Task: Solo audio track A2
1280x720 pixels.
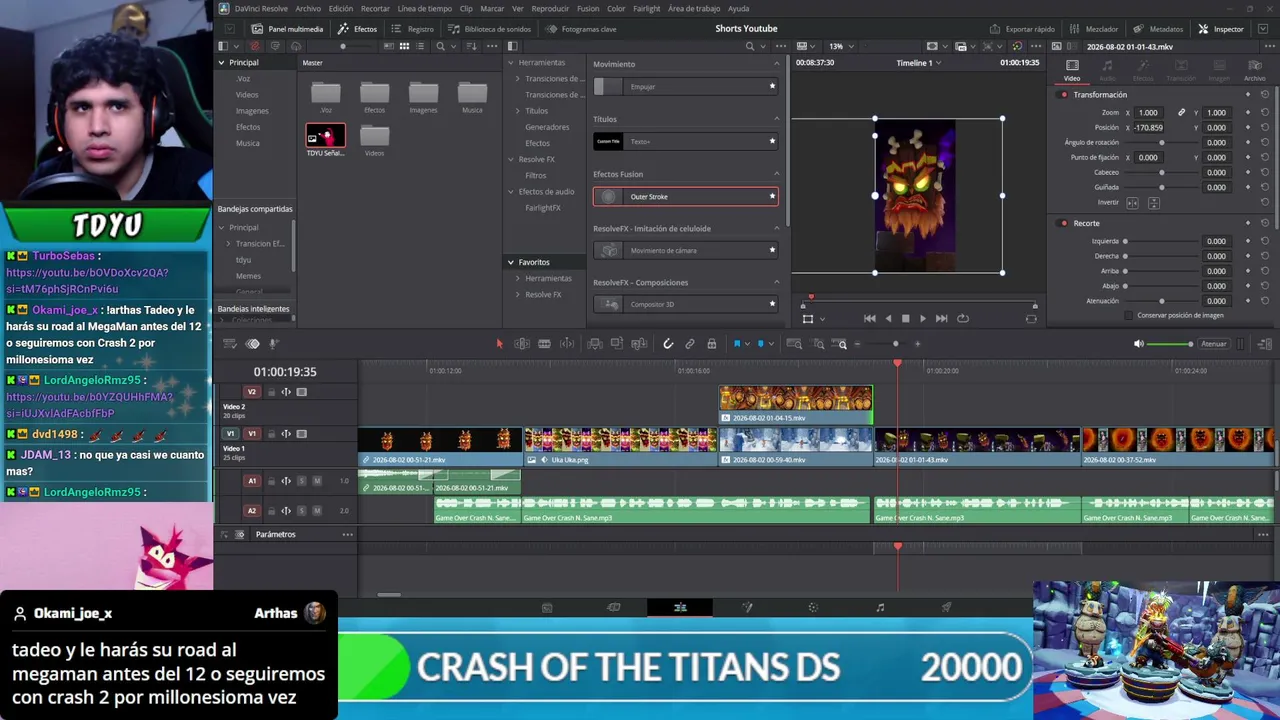Action: point(301,510)
